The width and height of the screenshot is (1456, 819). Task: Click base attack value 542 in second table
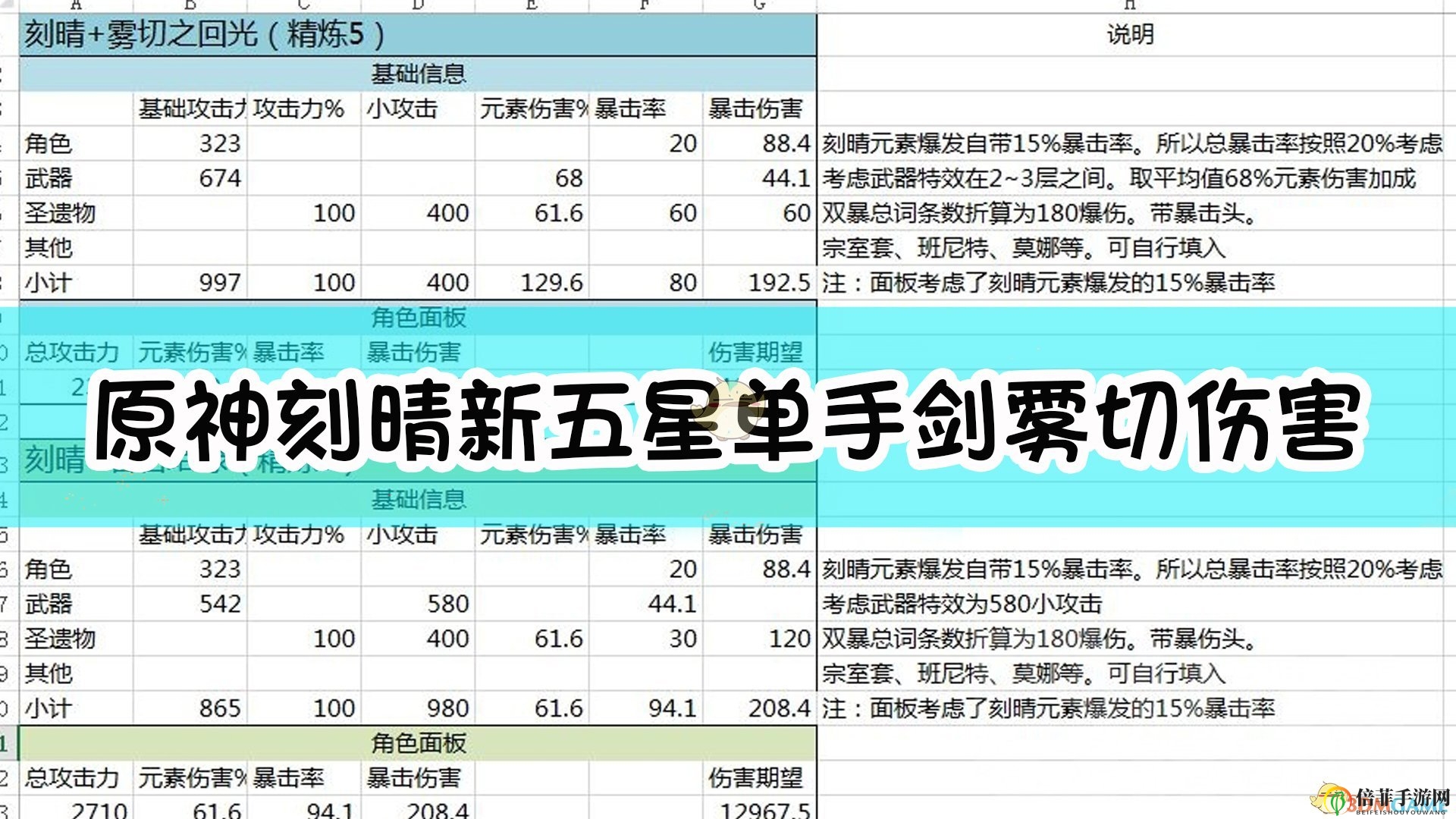tap(190, 604)
